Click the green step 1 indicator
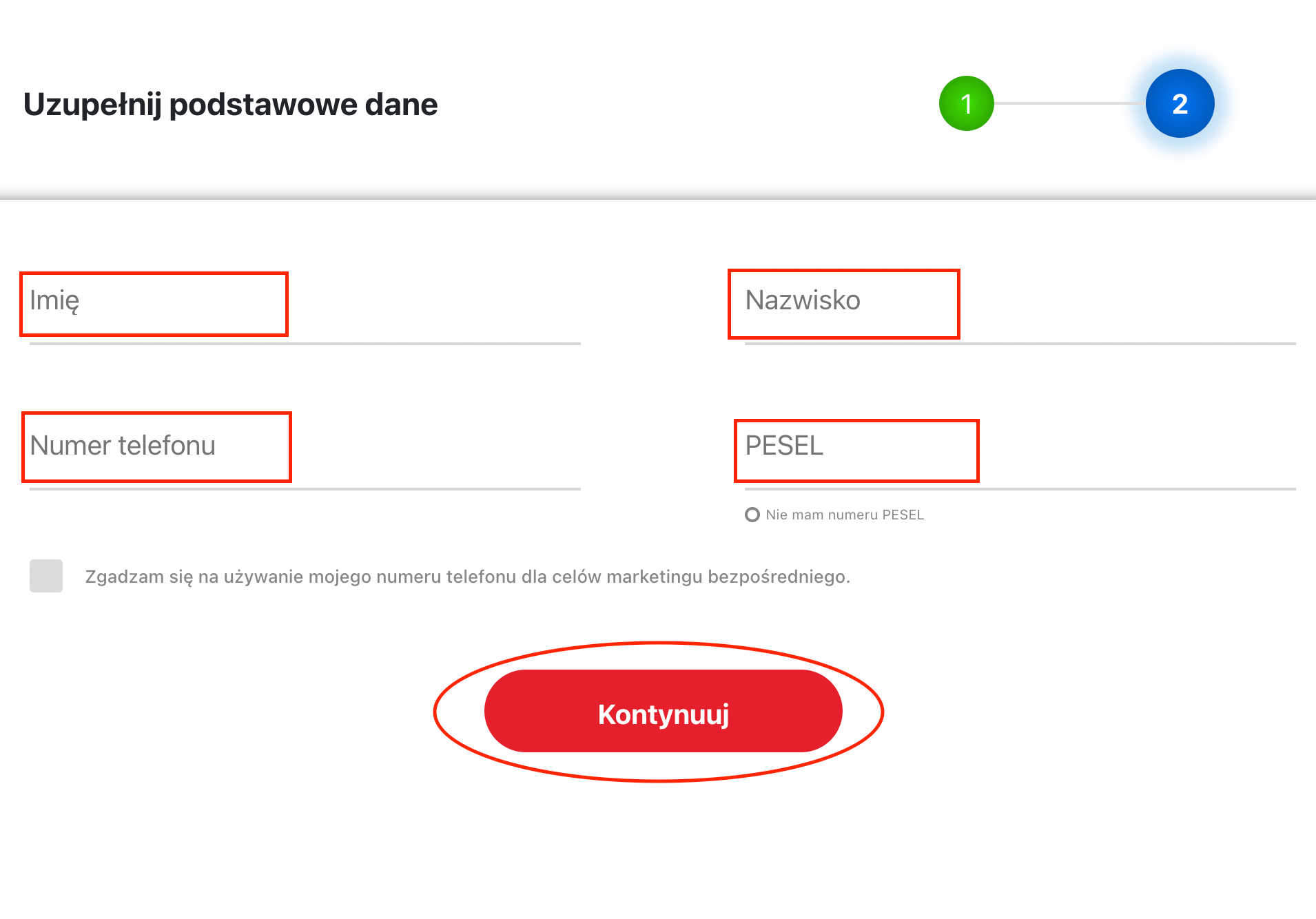This screenshot has height=919, width=1316. coord(966,103)
